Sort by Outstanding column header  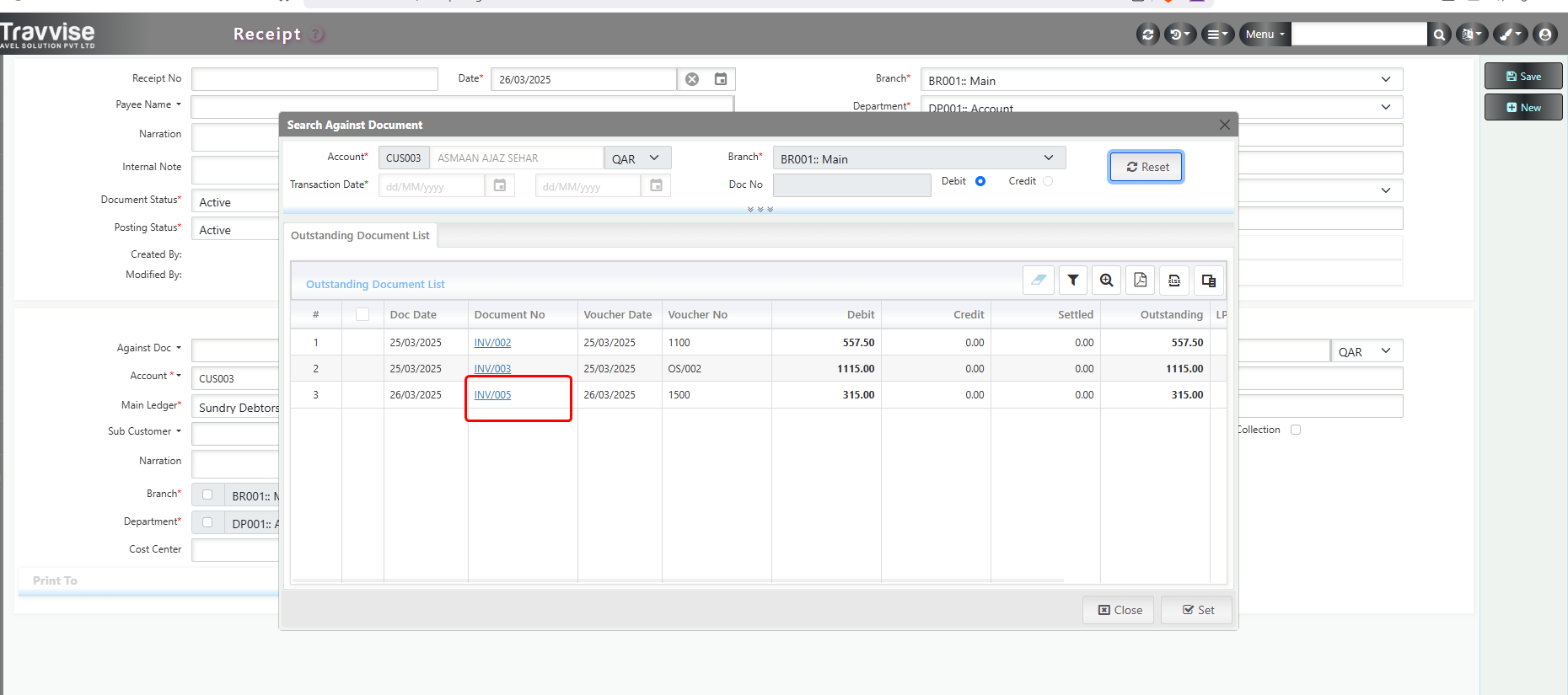1171,314
